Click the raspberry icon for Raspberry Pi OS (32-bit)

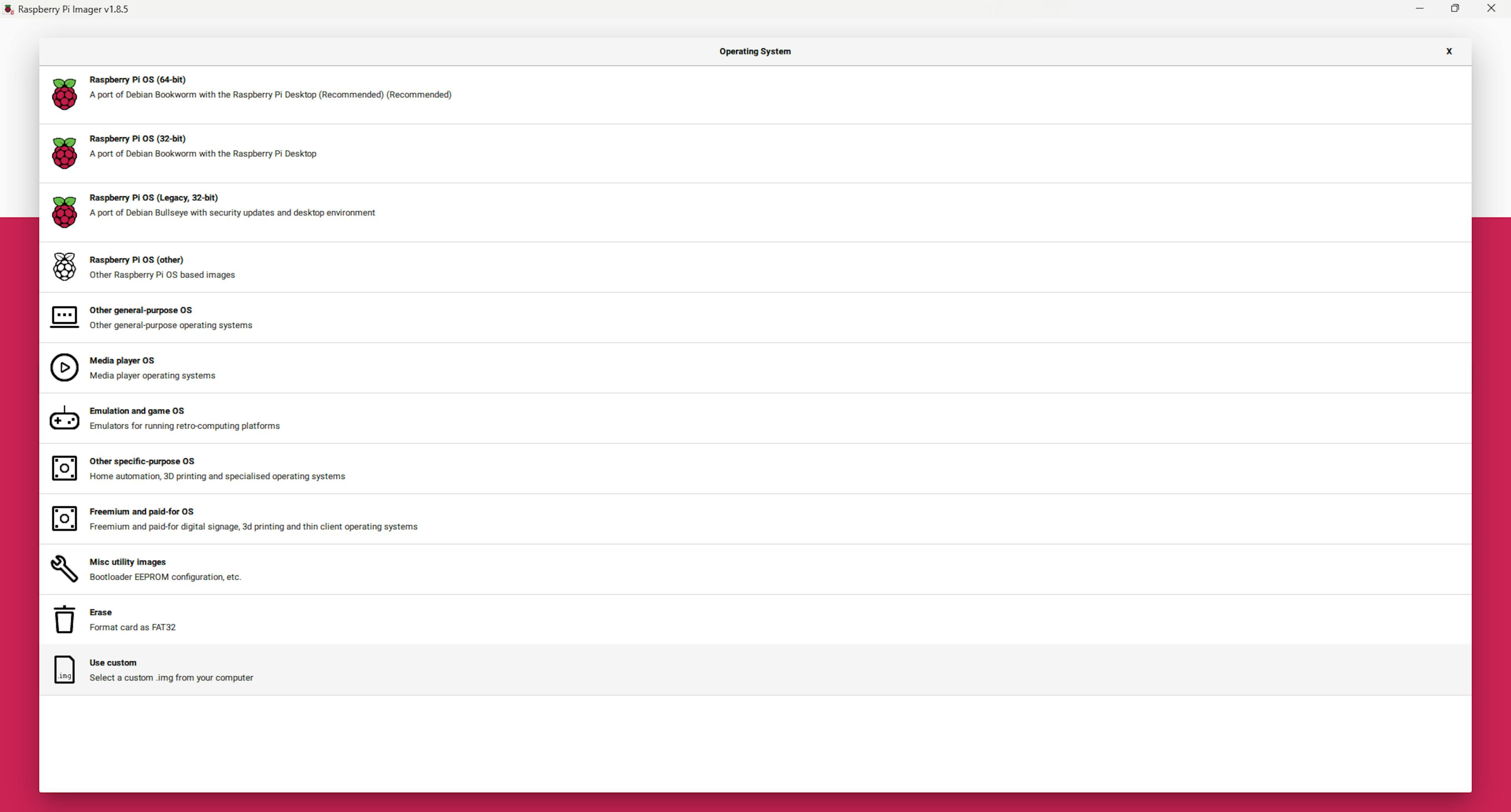tap(64, 153)
